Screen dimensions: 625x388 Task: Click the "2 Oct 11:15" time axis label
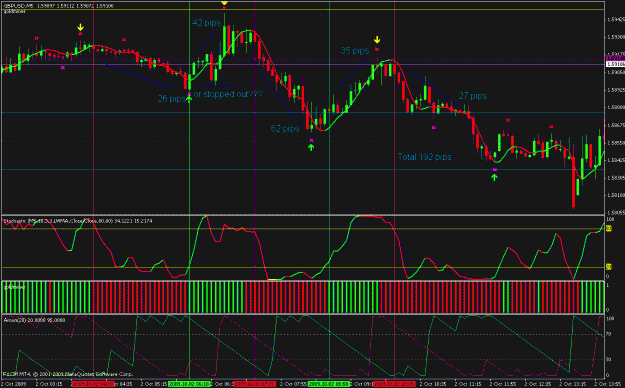(x=468, y=384)
